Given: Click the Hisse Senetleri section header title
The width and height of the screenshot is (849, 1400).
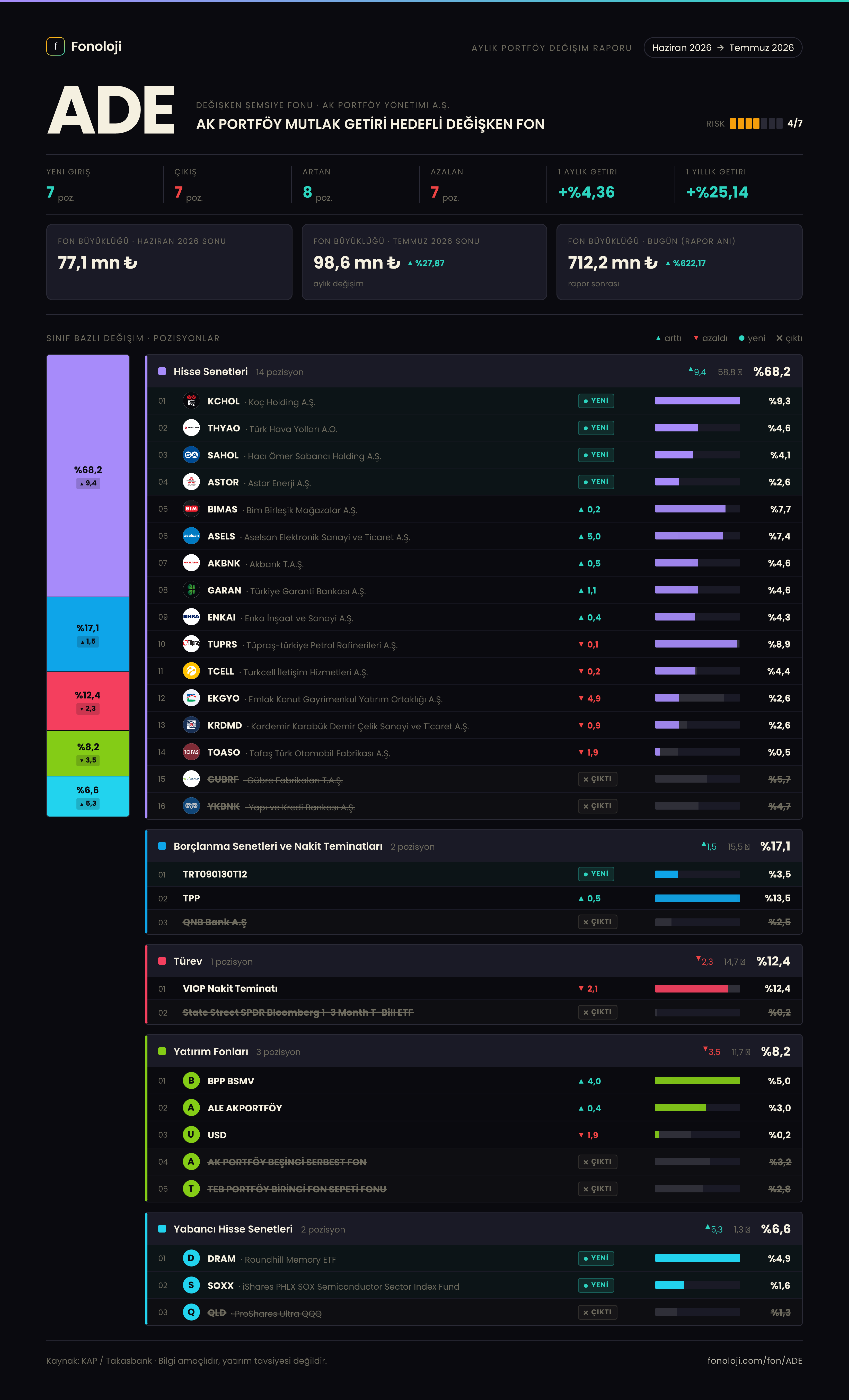Looking at the screenshot, I should point(211,371).
